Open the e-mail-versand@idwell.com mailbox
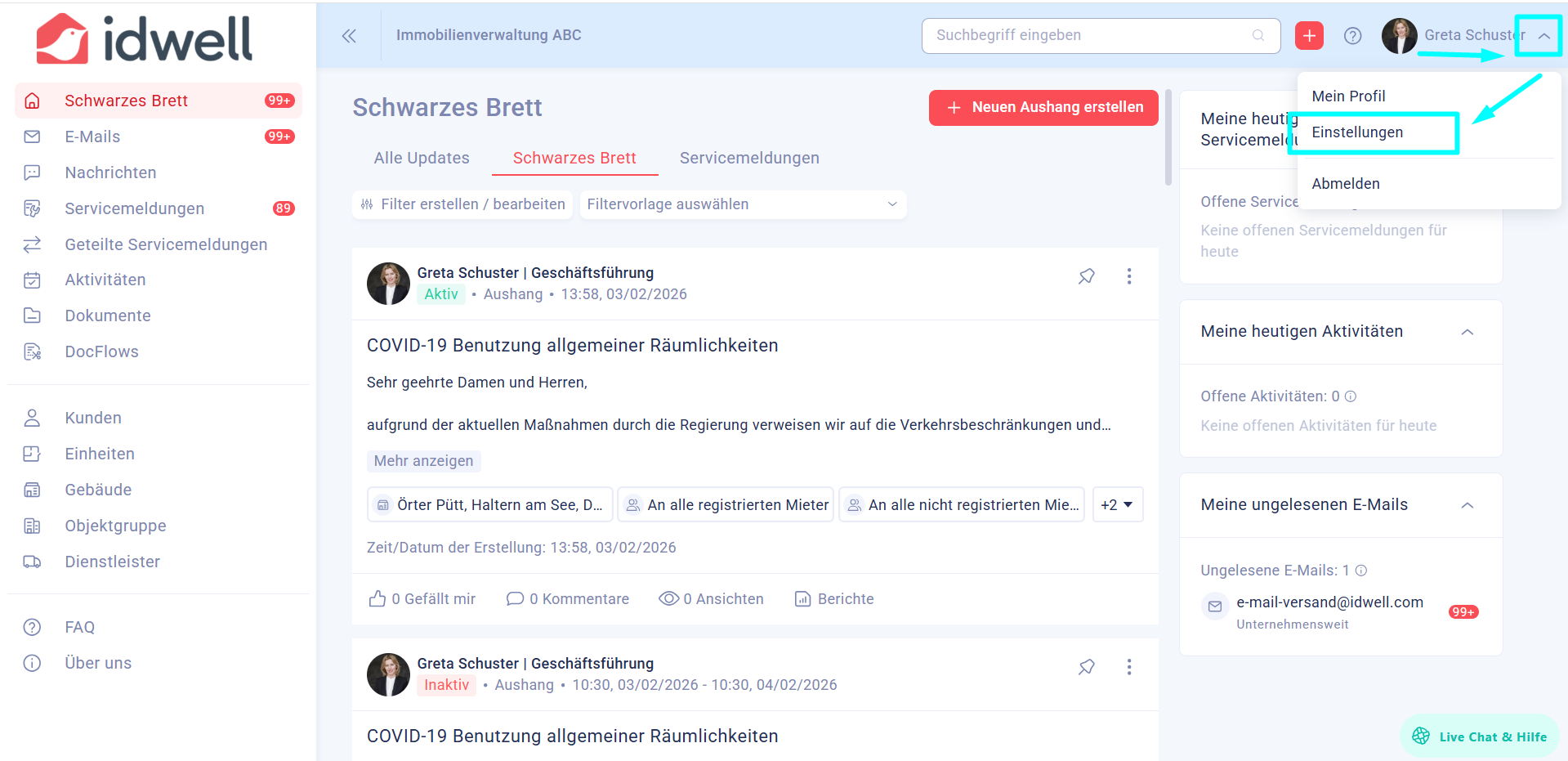1568x761 pixels. tap(1340, 611)
